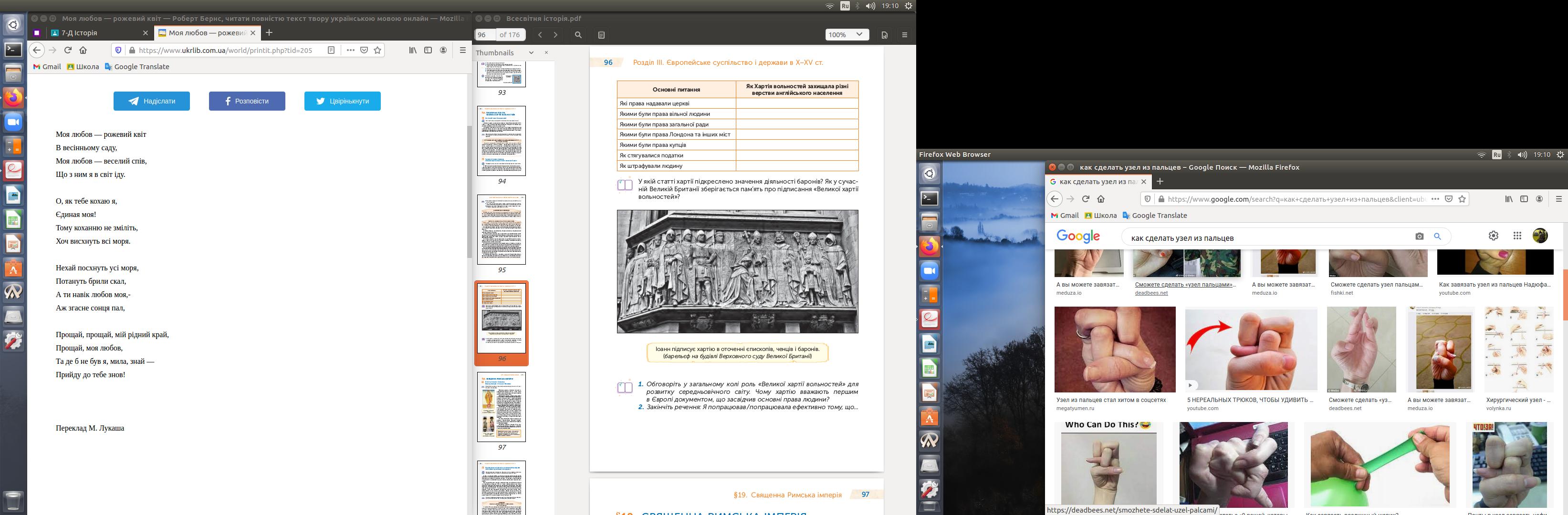Image resolution: width=1568 pixels, height=515 pixels.
Task: Open Google apps grid icon
Action: click(1517, 236)
